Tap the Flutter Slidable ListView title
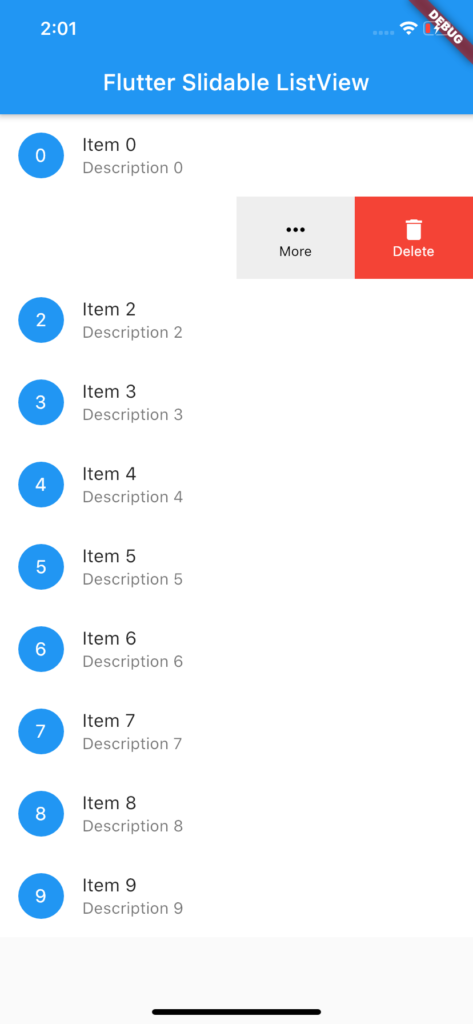The width and height of the screenshot is (473, 1024). pos(236,83)
